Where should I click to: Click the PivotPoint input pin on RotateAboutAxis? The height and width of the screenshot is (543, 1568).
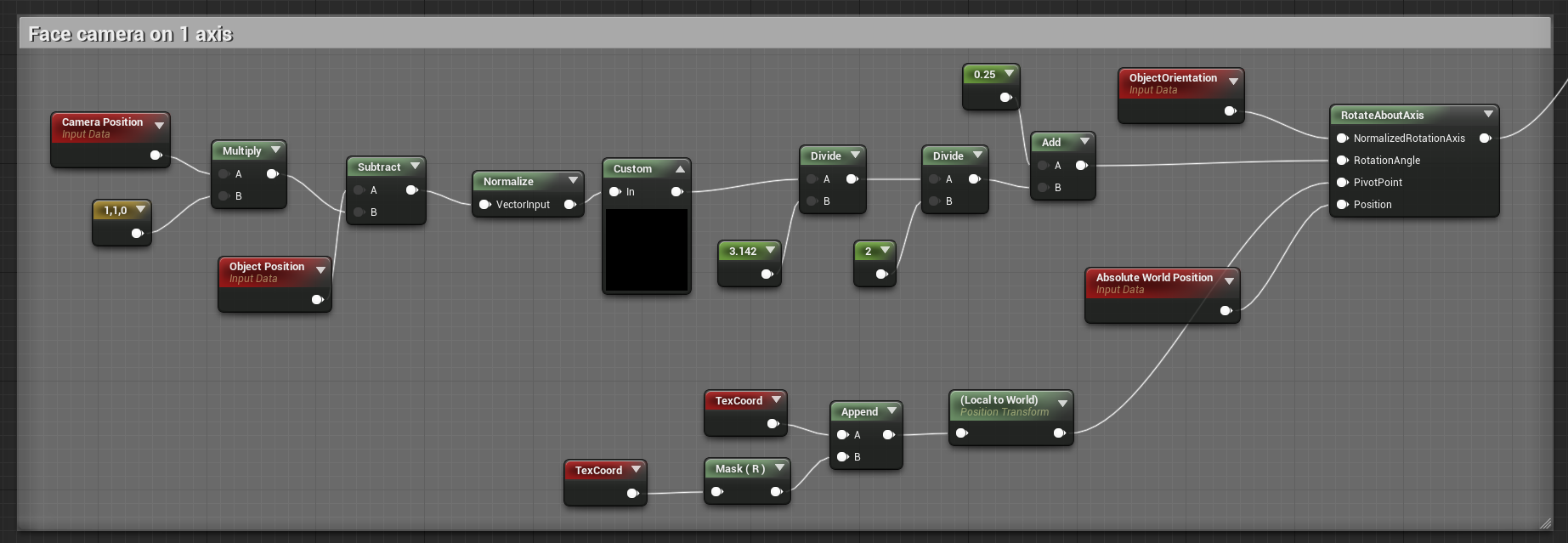pos(1343,182)
